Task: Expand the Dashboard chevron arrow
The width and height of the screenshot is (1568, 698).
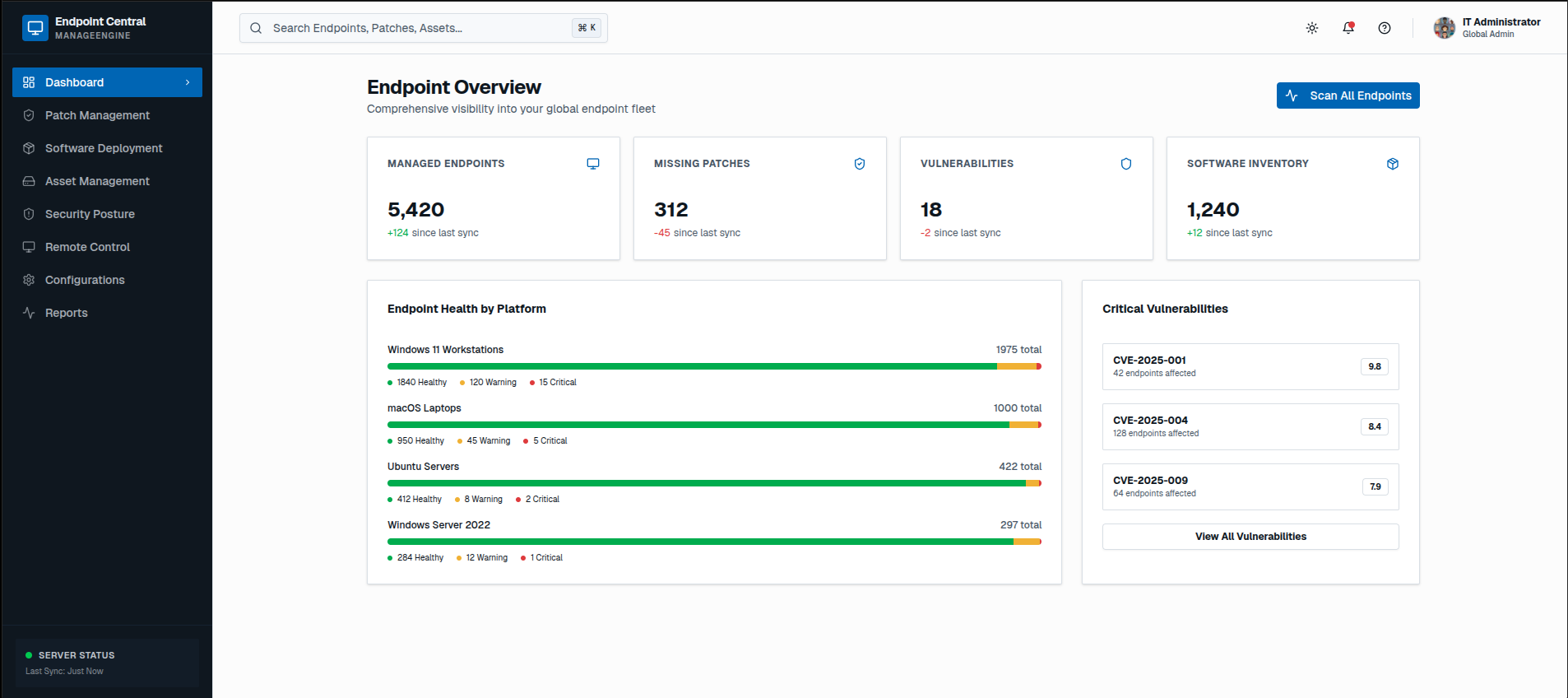Action: 188,82
